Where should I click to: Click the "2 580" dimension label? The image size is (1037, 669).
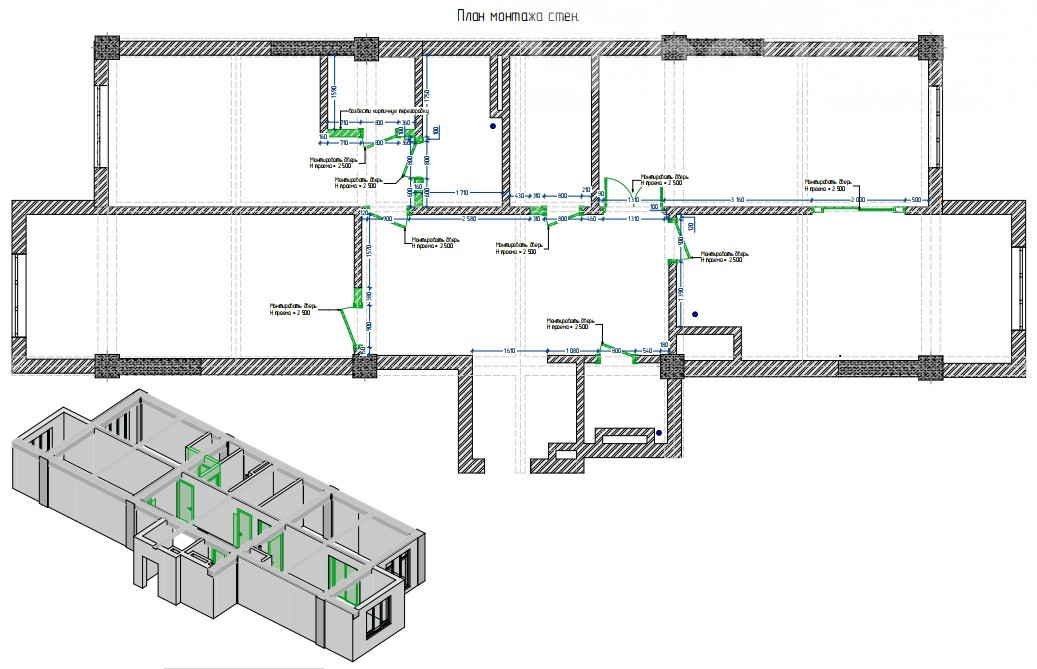click(x=468, y=217)
